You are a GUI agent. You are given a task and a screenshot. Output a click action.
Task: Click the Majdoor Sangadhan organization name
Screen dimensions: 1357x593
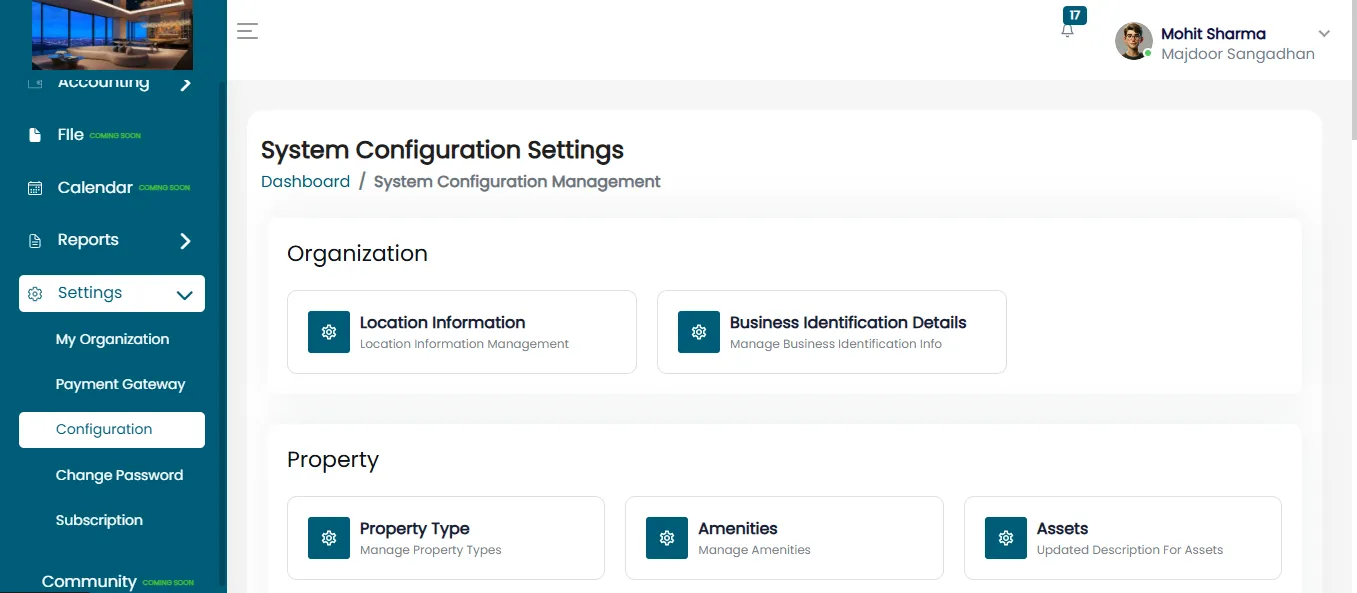[x=1238, y=54]
